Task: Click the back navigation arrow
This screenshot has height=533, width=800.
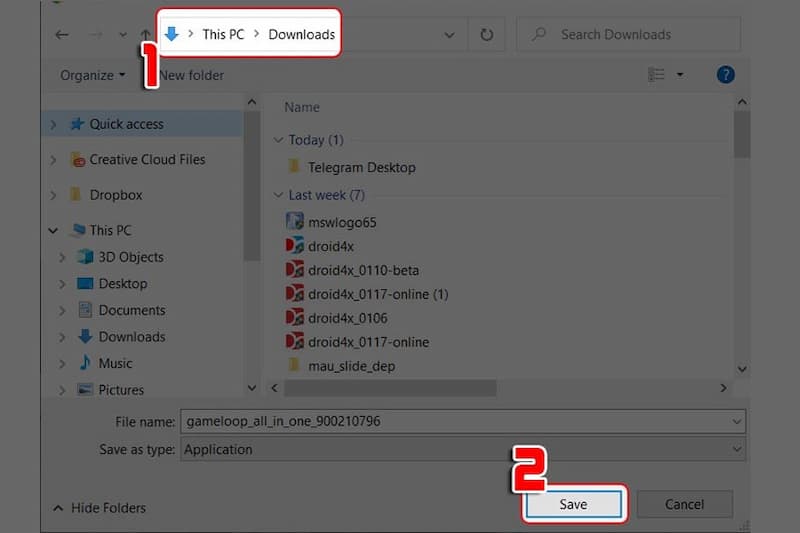Action: coord(62,35)
